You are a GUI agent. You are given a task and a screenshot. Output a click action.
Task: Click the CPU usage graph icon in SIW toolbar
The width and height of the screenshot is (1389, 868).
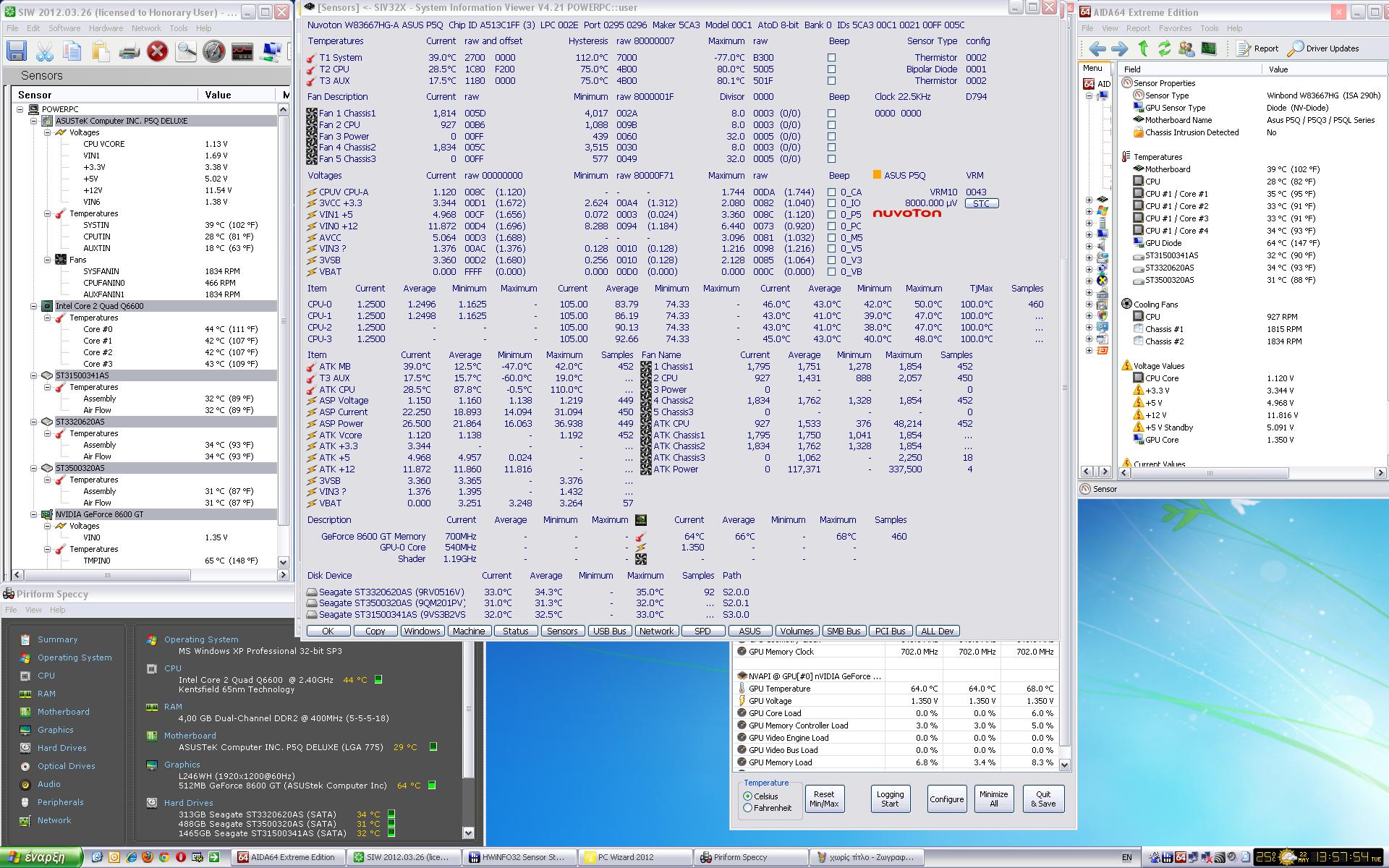[x=242, y=51]
